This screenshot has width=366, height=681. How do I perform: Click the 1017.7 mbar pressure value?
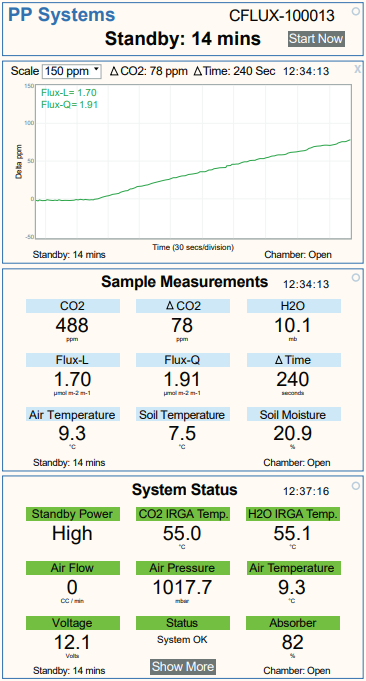click(182, 588)
